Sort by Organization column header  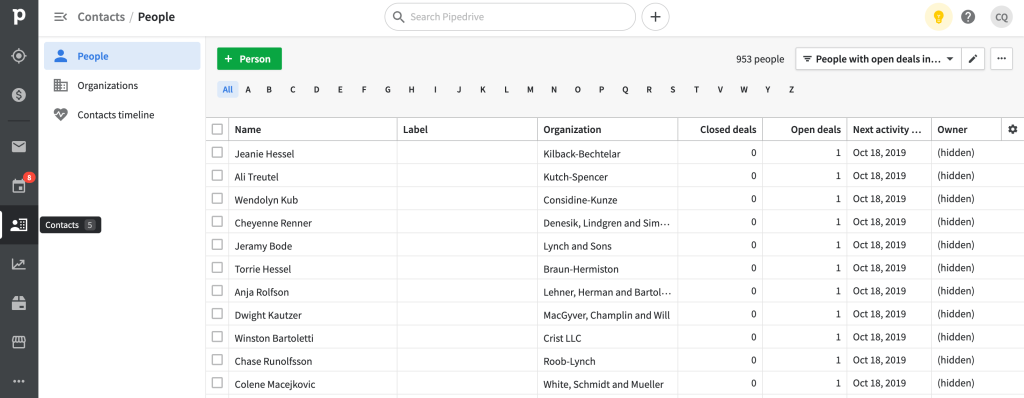click(607, 129)
